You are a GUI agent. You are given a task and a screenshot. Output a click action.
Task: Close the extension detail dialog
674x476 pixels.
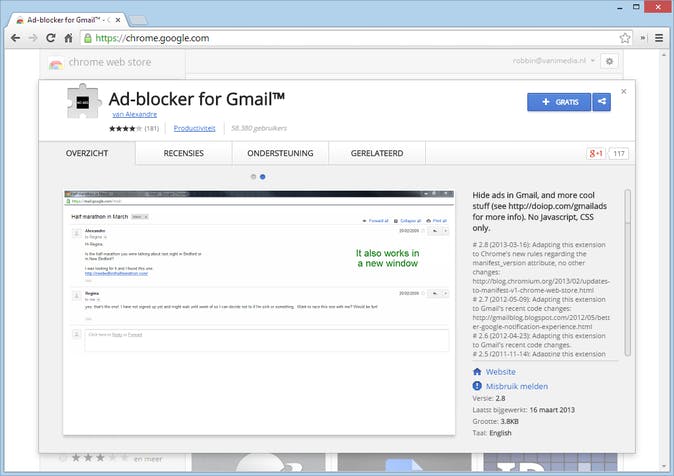tap(624, 91)
